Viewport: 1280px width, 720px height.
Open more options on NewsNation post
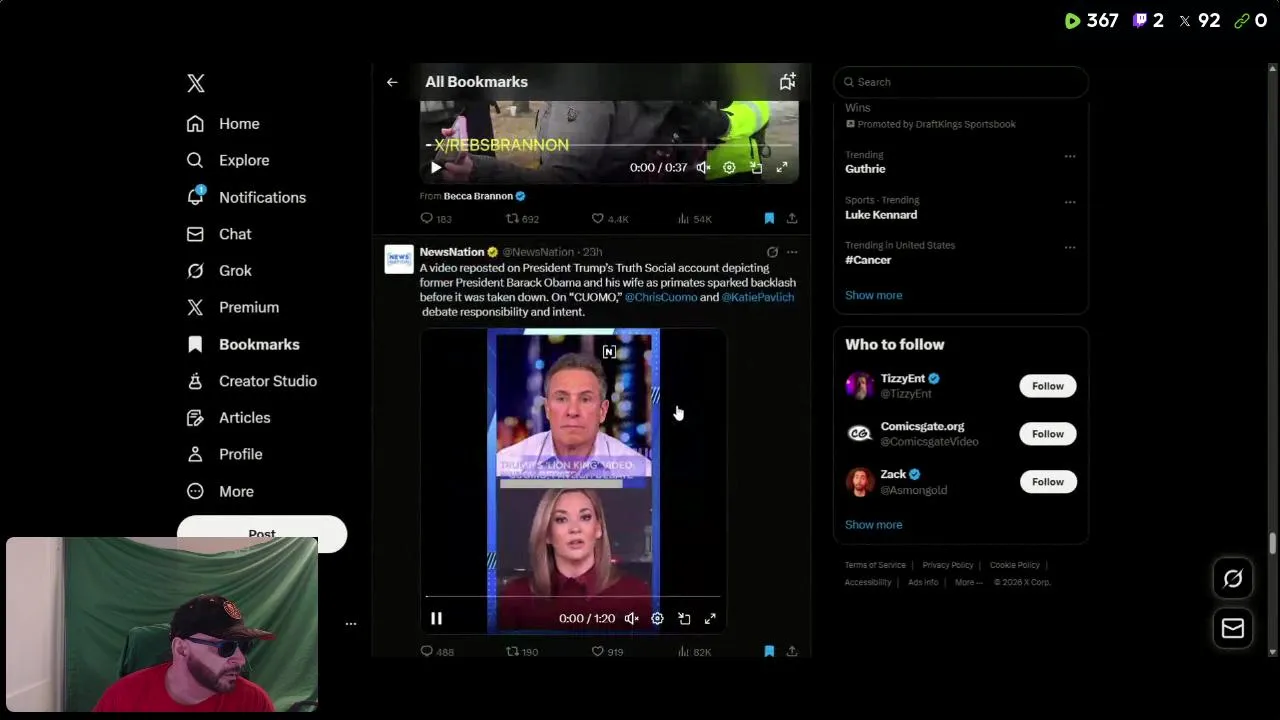tap(792, 252)
